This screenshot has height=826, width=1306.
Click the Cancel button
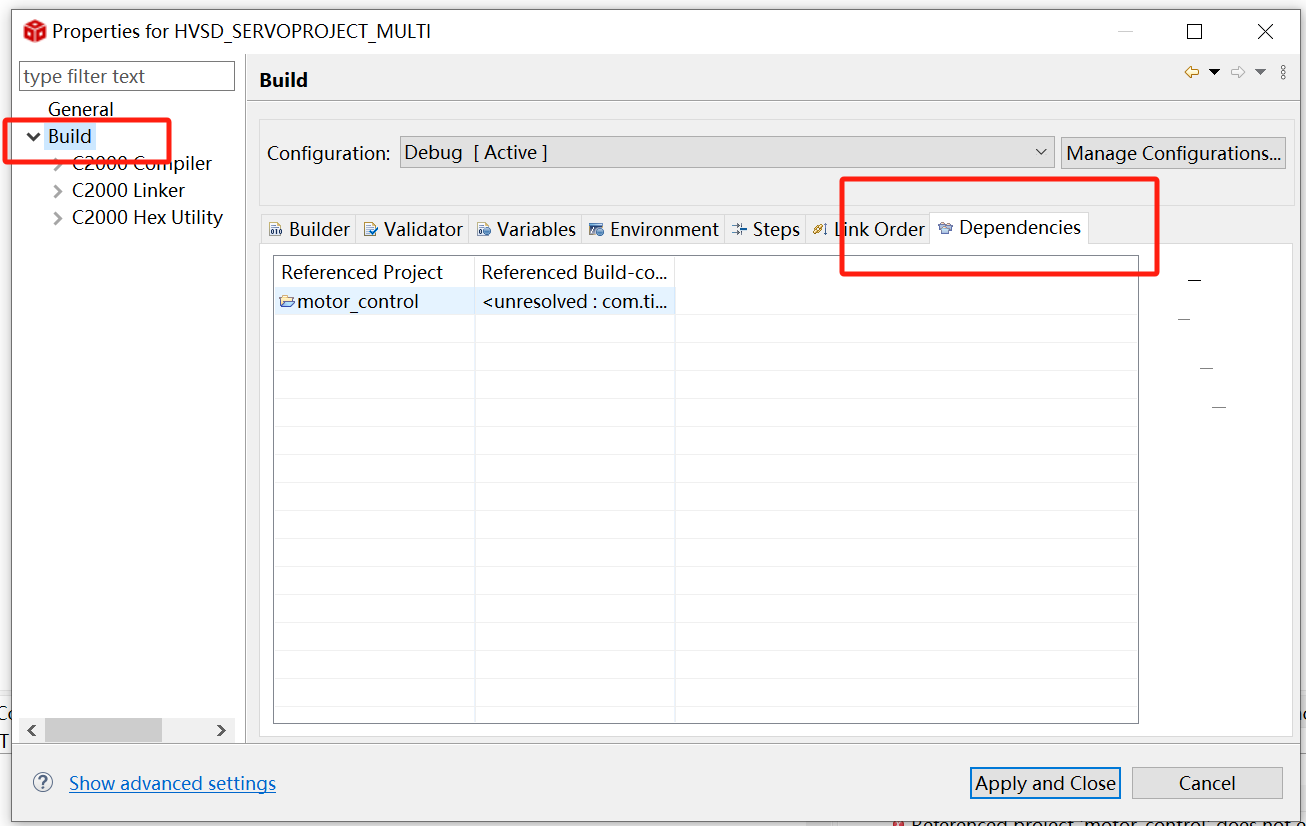pos(1207,783)
